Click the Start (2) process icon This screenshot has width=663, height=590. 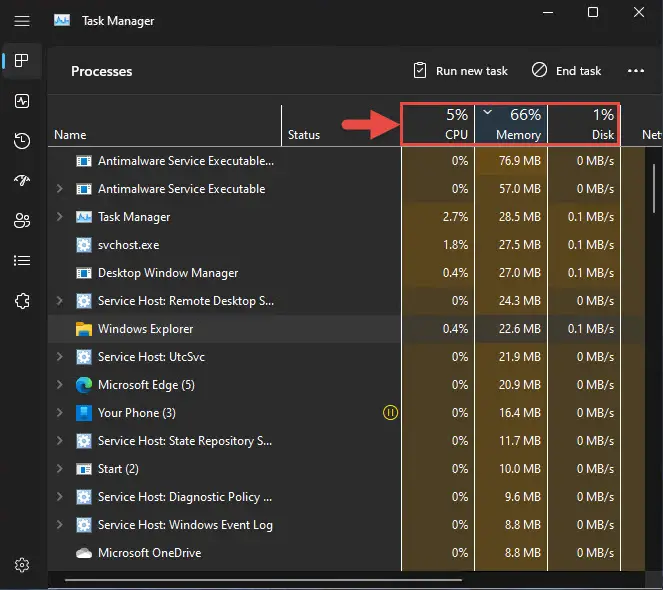pos(84,469)
